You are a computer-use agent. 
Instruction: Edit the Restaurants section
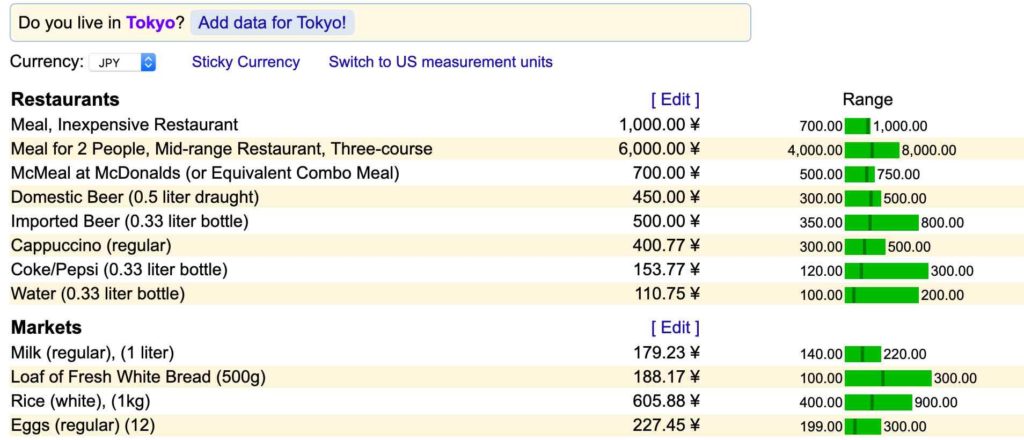point(675,100)
